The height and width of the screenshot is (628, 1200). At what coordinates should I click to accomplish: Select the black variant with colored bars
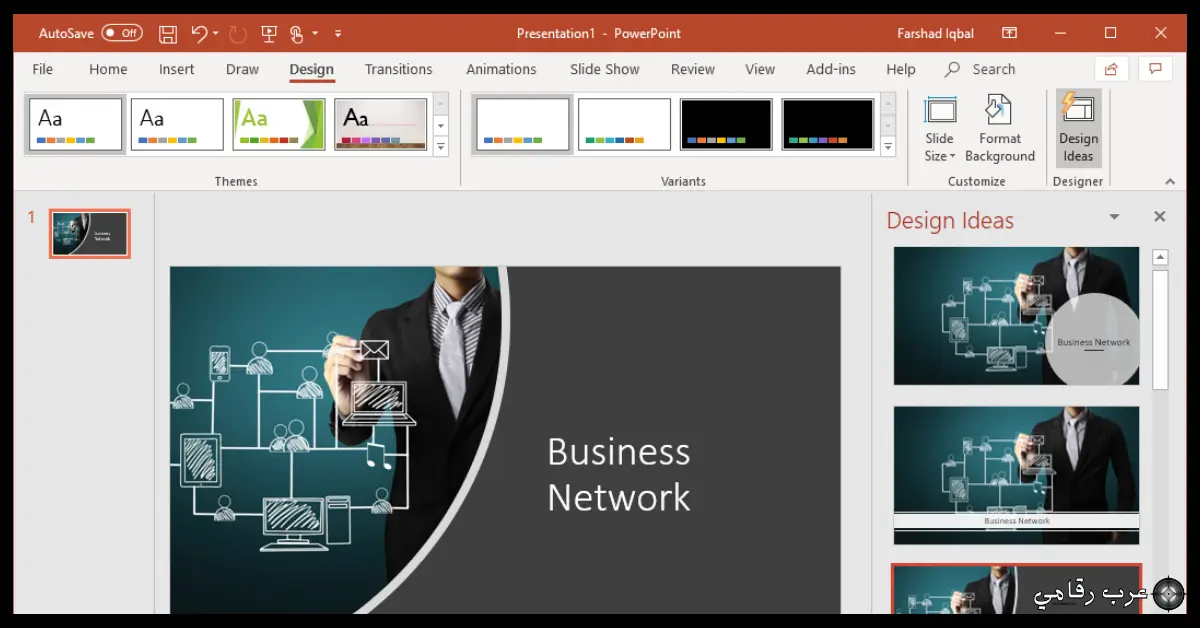[726, 124]
